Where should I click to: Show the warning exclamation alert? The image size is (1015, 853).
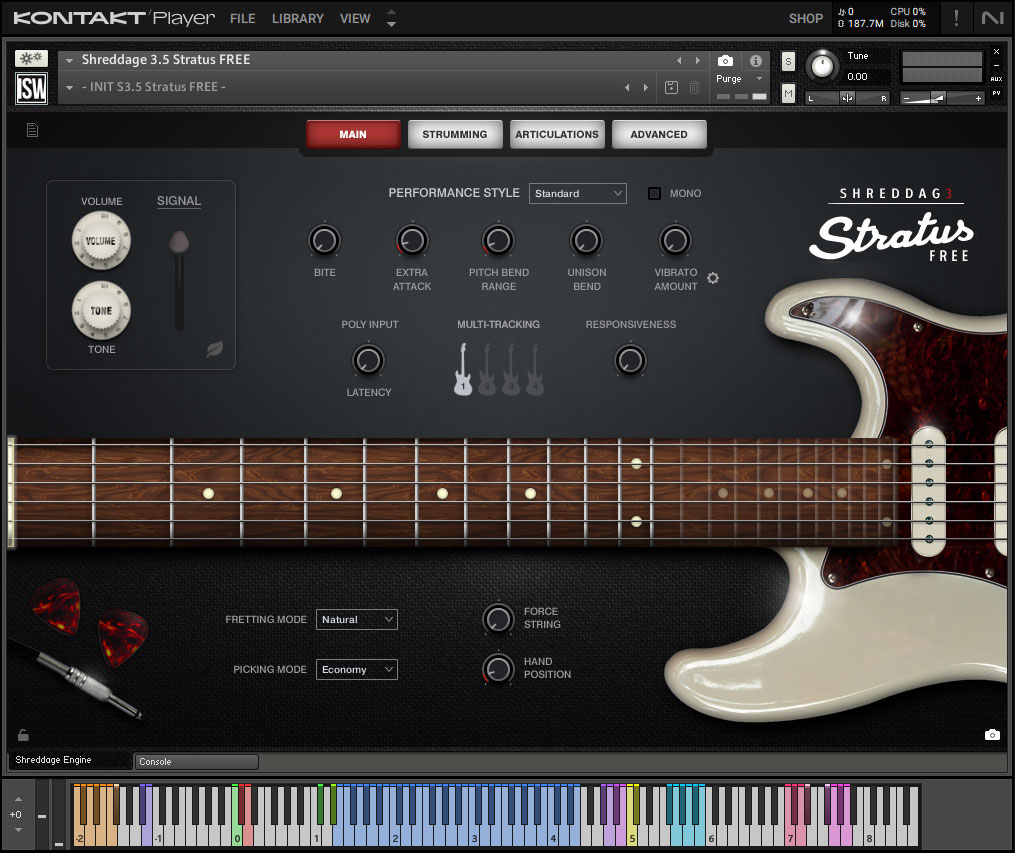(956, 18)
